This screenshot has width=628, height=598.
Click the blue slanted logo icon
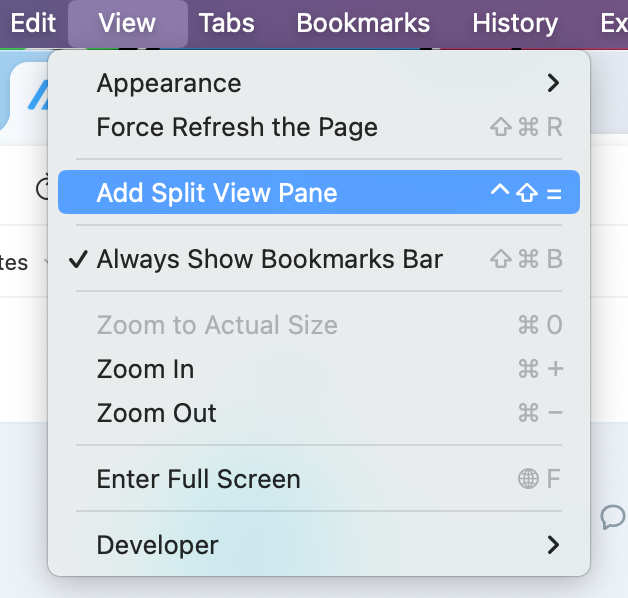pyautogui.click(x=38, y=95)
